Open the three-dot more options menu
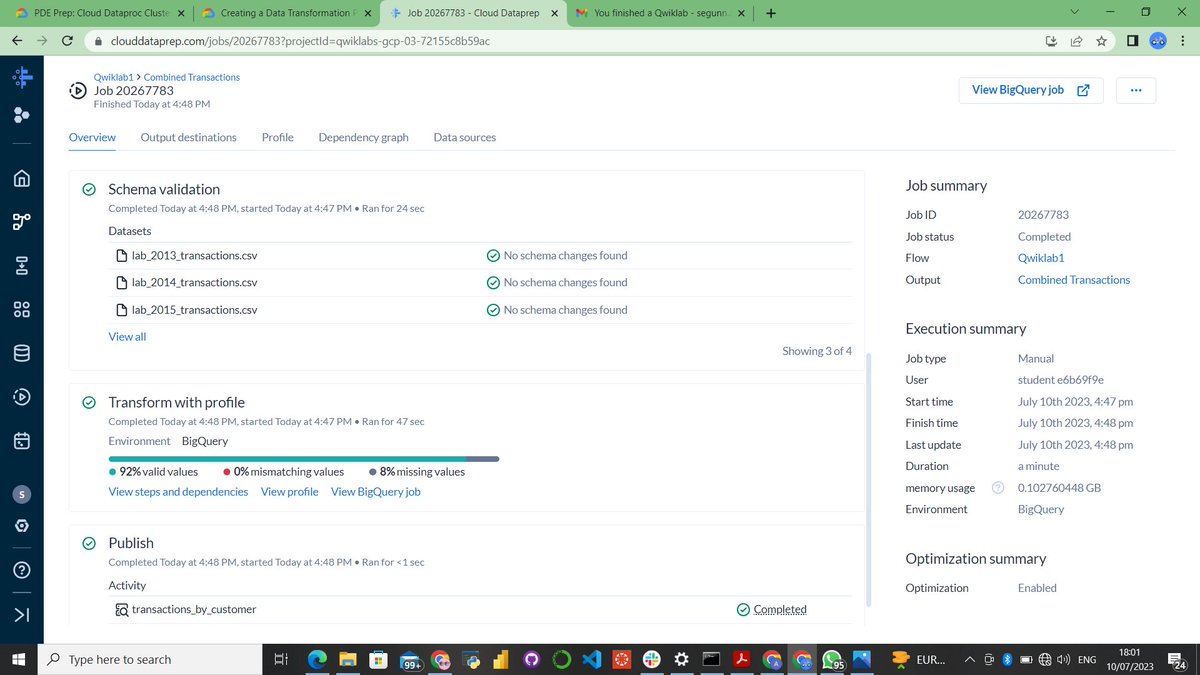Screen dimensions: 1200x675 [1136, 90]
